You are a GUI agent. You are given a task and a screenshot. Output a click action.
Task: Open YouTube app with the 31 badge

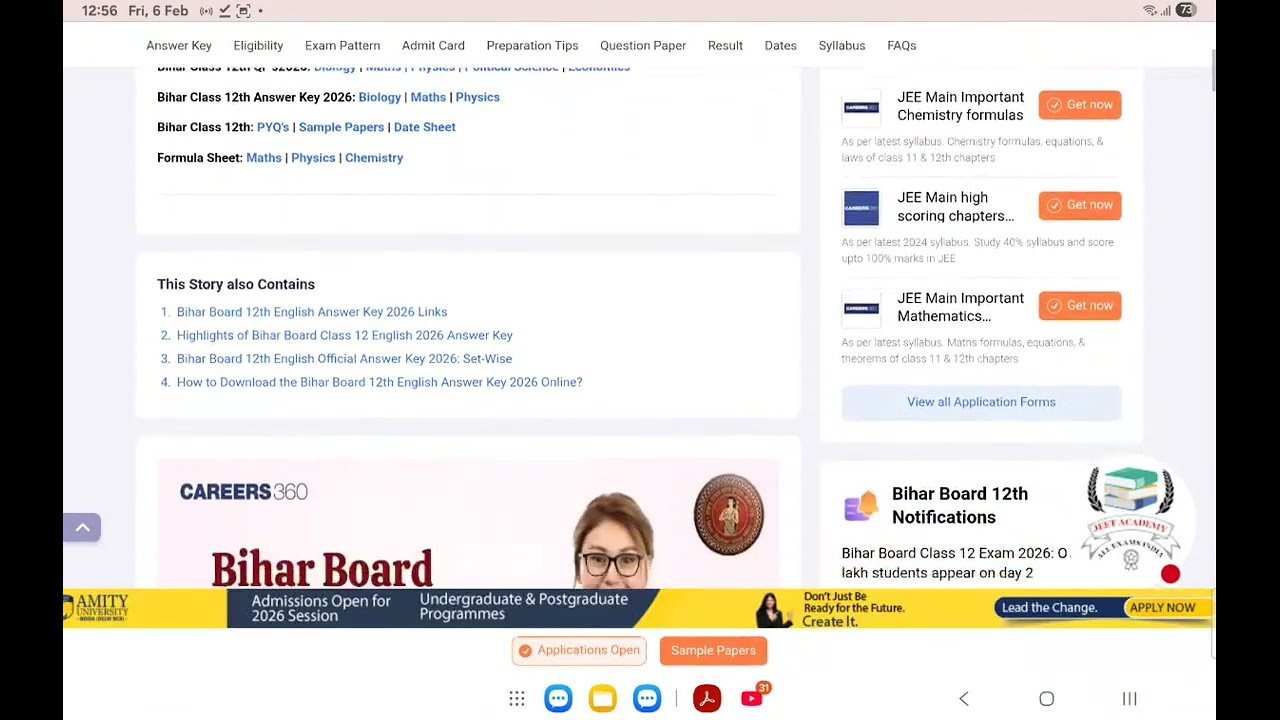(753, 698)
